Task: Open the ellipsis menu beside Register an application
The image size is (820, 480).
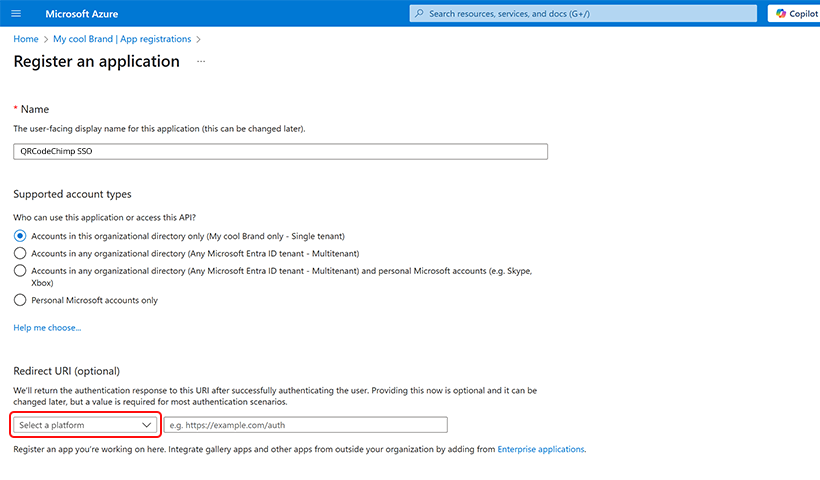Action: [201, 62]
